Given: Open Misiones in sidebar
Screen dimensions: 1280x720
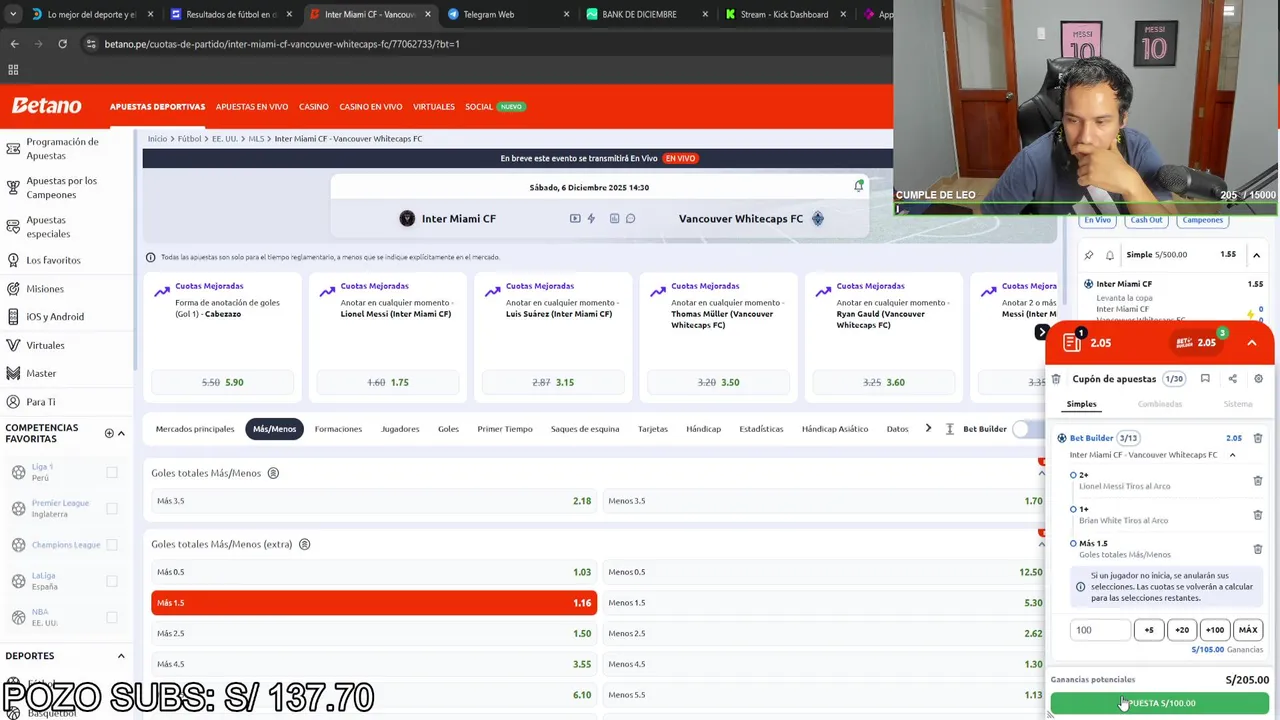Looking at the screenshot, I should [x=45, y=289].
